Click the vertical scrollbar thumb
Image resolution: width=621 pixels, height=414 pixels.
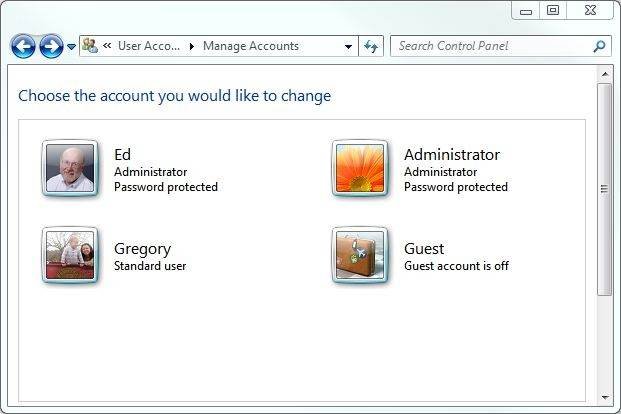[604, 188]
